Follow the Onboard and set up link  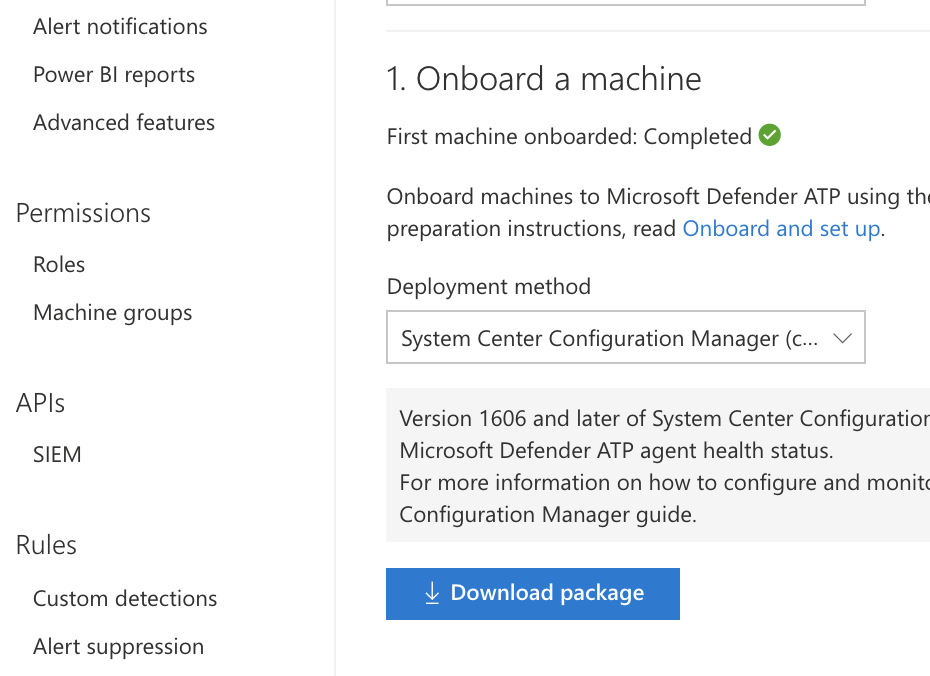point(781,228)
